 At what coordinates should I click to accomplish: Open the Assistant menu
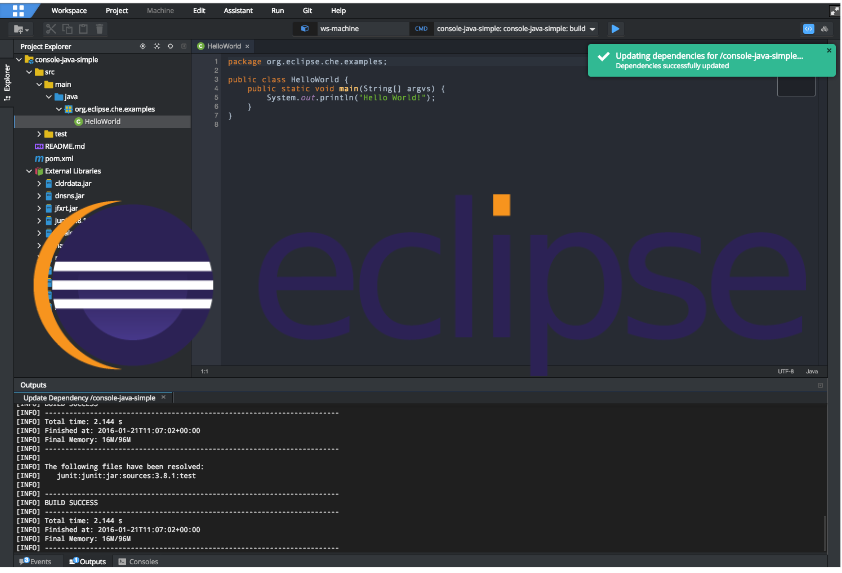[238, 10]
